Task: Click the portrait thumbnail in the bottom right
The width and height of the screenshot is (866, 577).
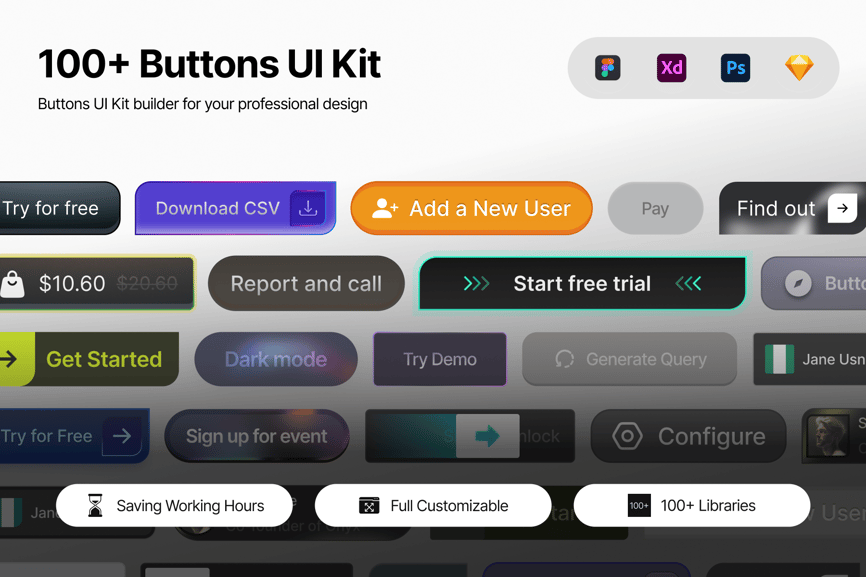Action: pyautogui.click(x=827, y=435)
